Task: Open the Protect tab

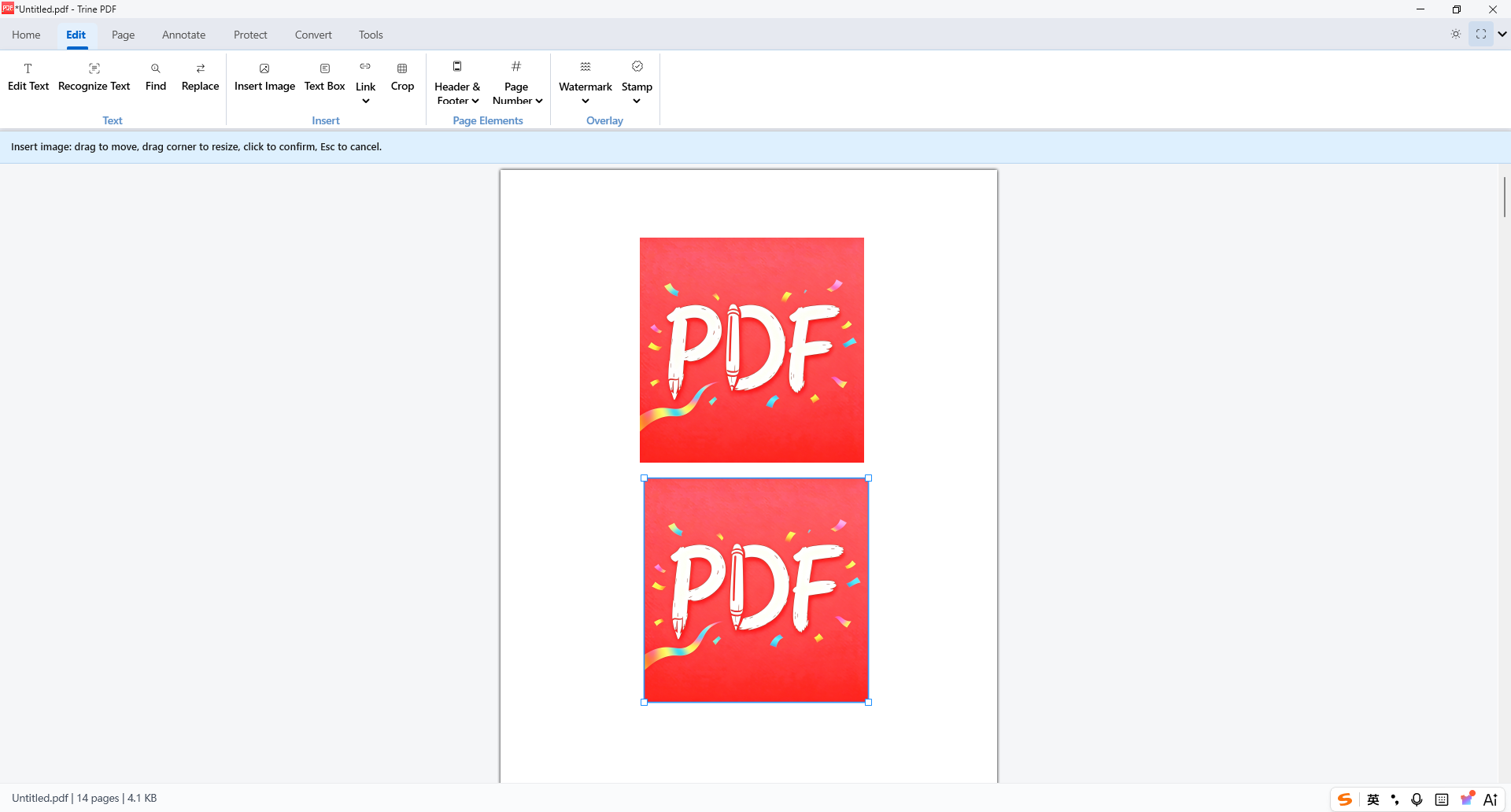Action: [x=250, y=35]
